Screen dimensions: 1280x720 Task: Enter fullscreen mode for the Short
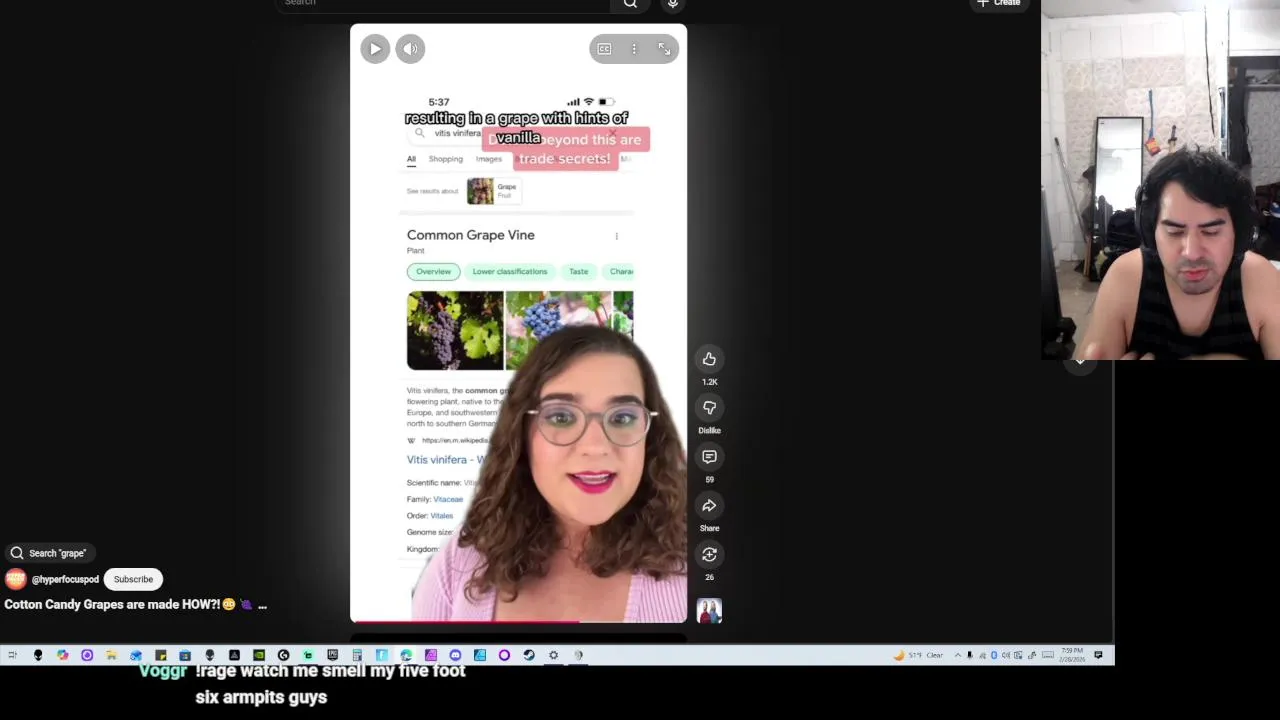(x=664, y=49)
